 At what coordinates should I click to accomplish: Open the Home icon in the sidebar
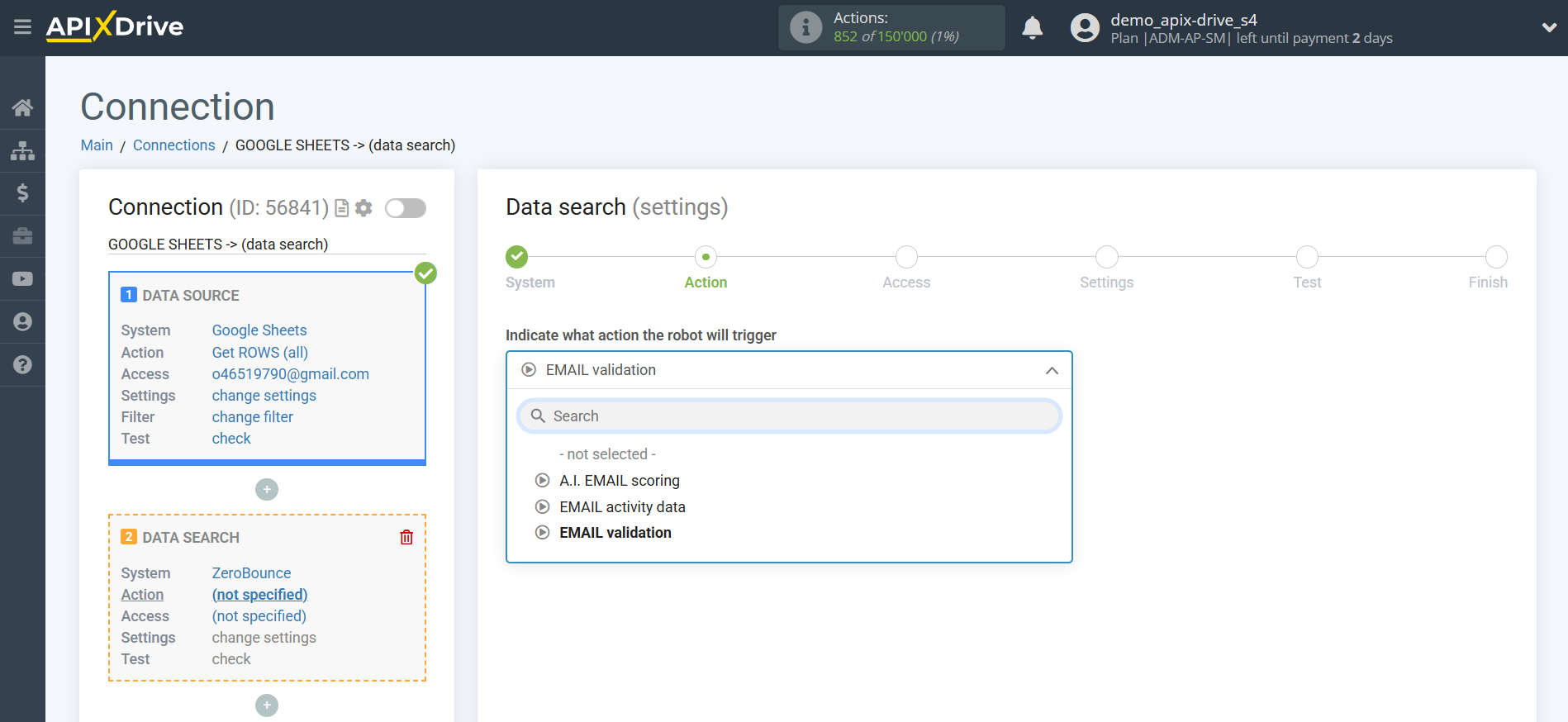[22, 107]
